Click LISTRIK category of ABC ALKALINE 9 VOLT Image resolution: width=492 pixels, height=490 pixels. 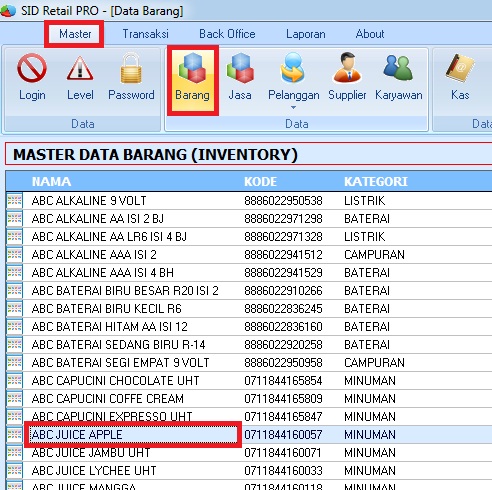pos(365,201)
